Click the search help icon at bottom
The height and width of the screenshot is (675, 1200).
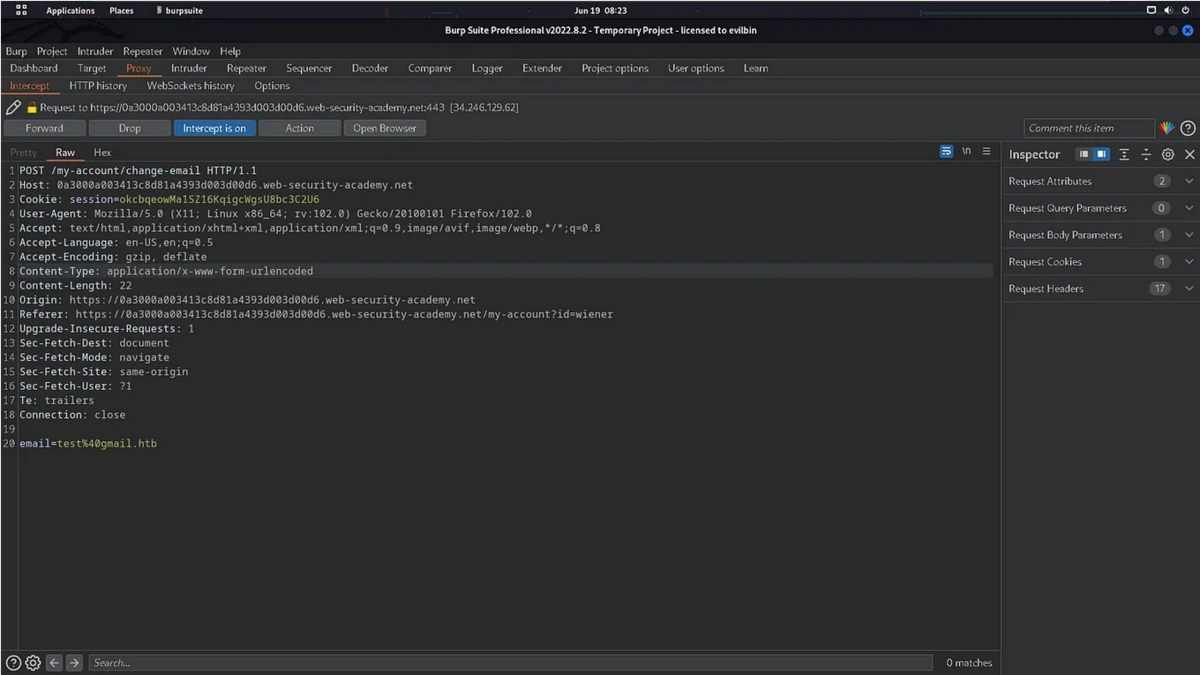13,663
